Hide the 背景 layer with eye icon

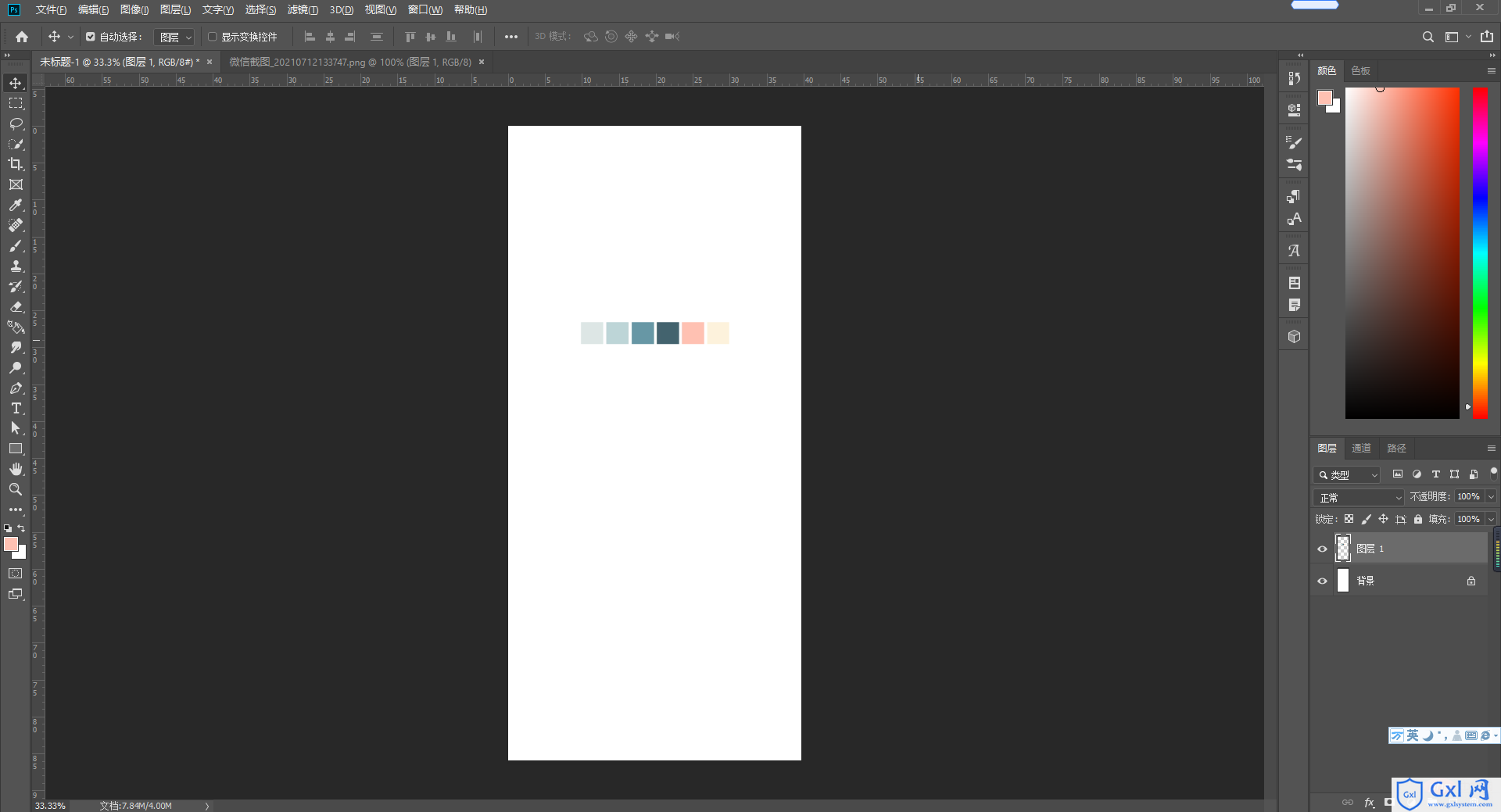(1322, 581)
